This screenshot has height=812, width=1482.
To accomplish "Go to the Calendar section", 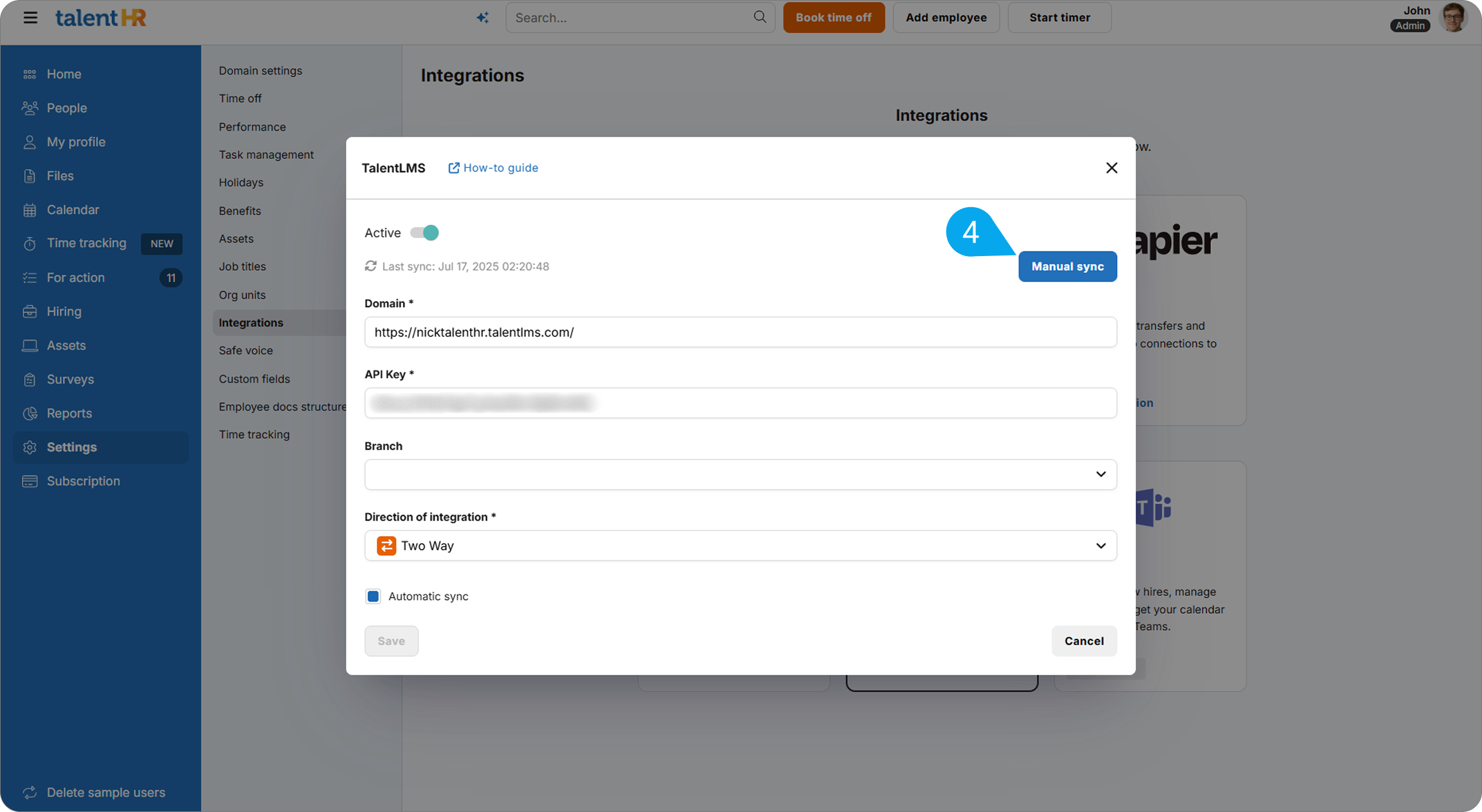I will (x=73, y=210).
